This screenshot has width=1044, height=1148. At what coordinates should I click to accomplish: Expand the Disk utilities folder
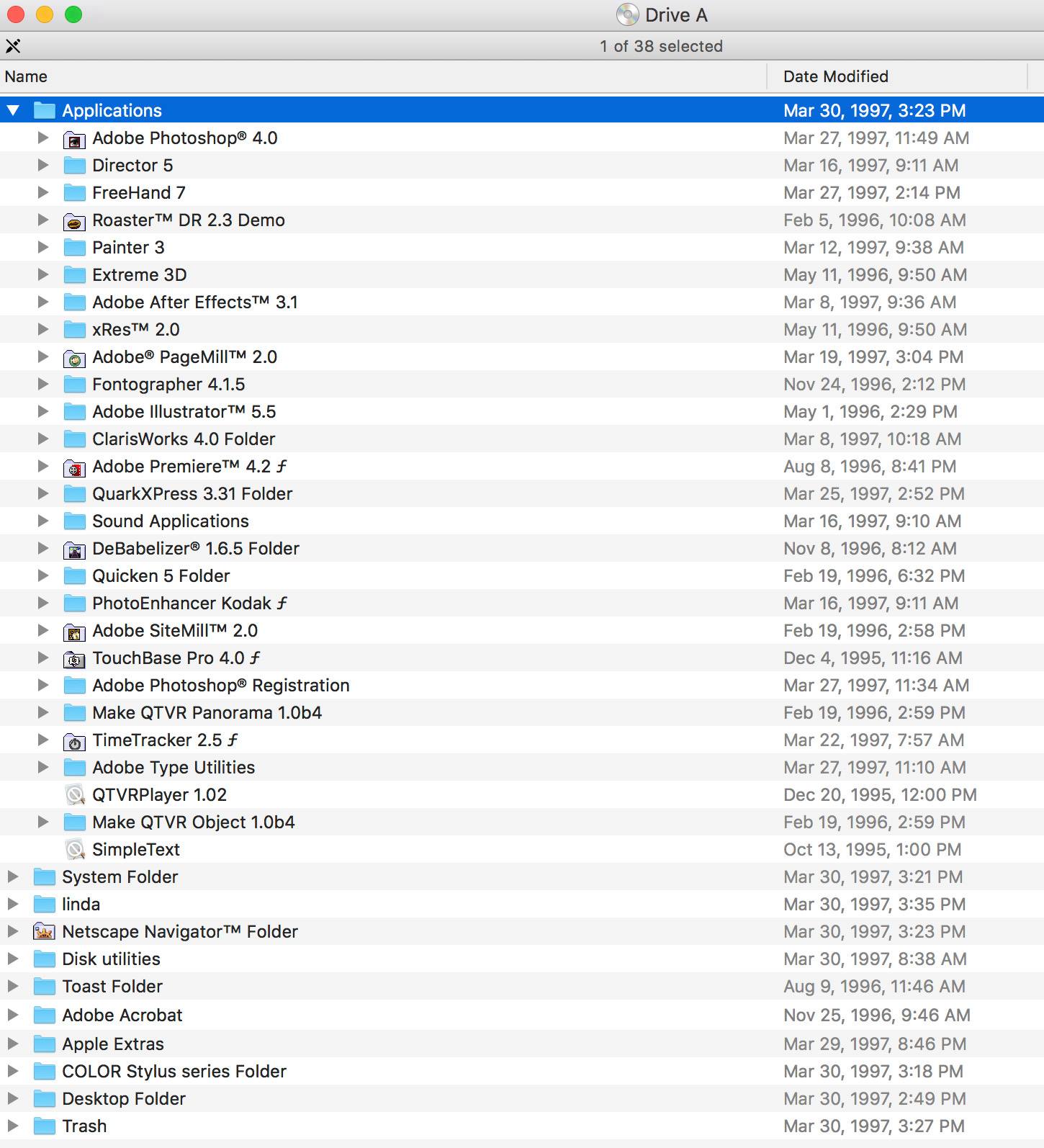13,959
